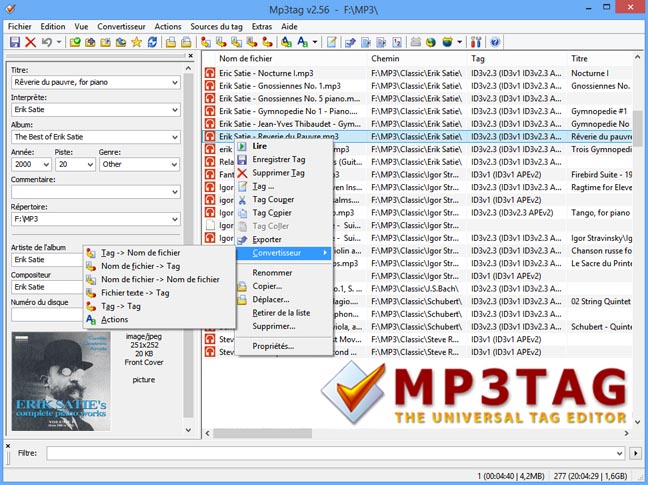Open the Quick actions dropdown arrow
The height and width of the screenshot is (485, 648).
coord(315,42)
